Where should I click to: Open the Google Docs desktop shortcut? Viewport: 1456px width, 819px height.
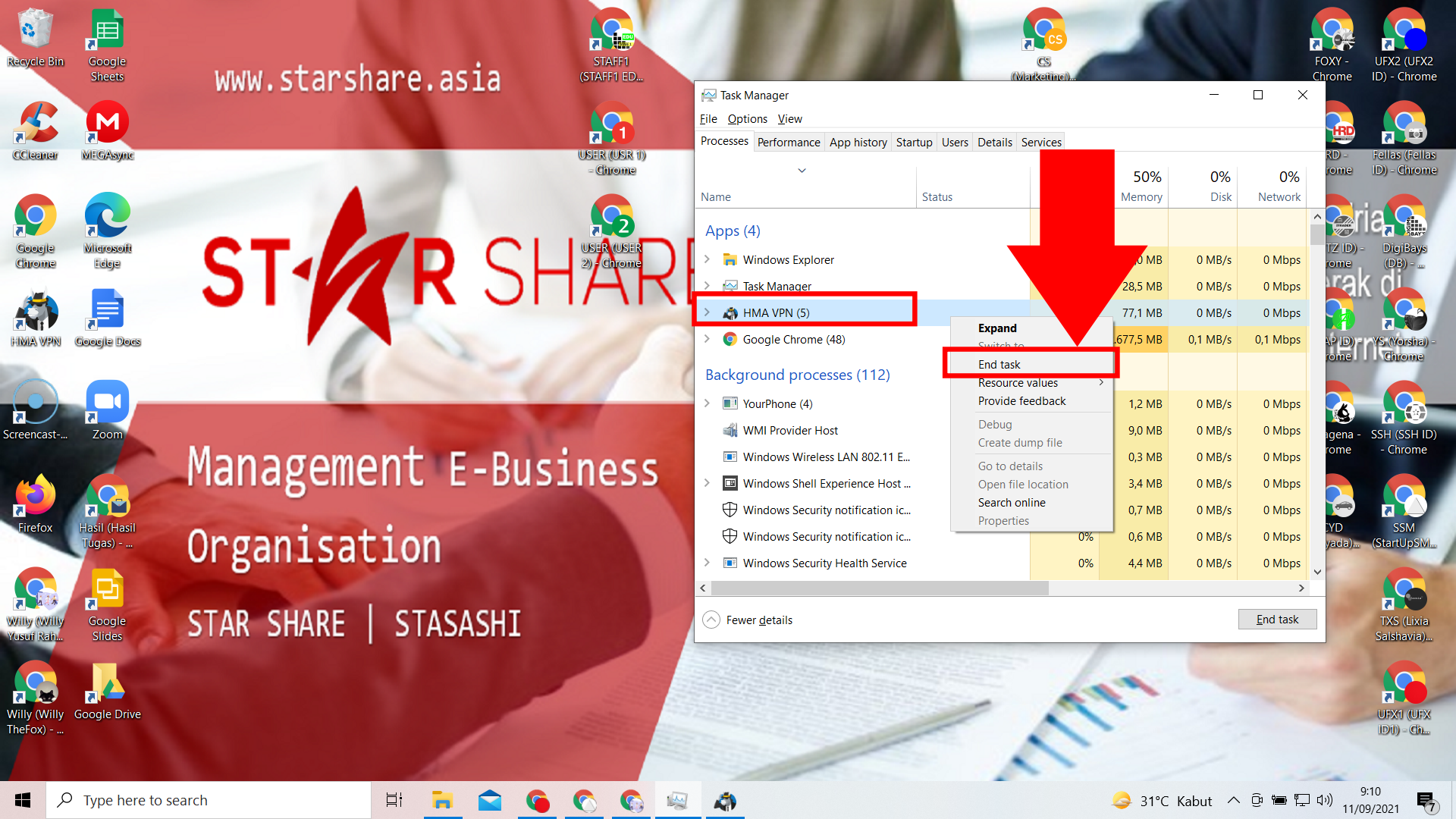pyautogui.click(x=107, y=318)
